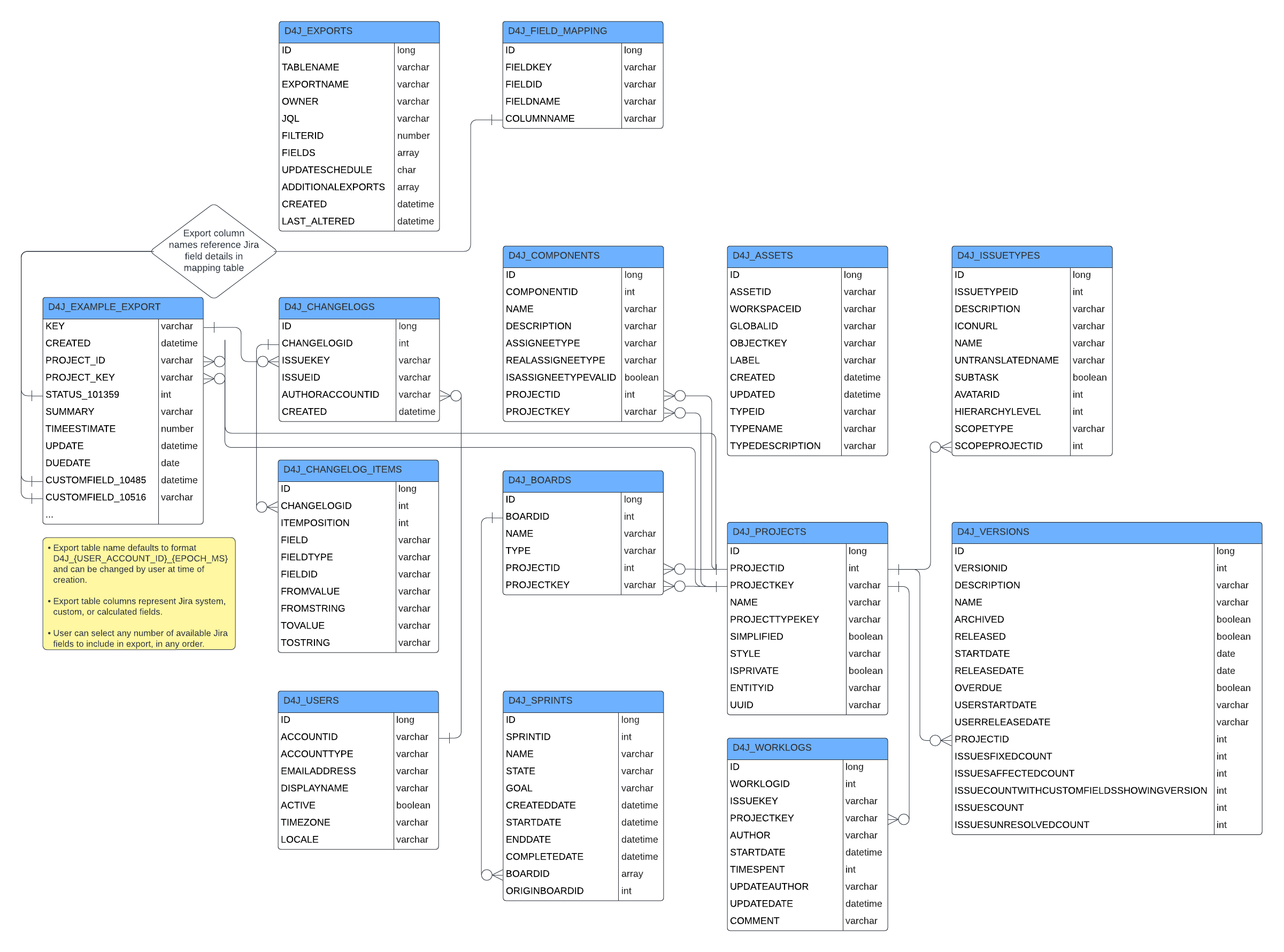Click the D4J_VERSIONS table title
The height and width of the screenshot is (952, 1284).
(1106, 532)
